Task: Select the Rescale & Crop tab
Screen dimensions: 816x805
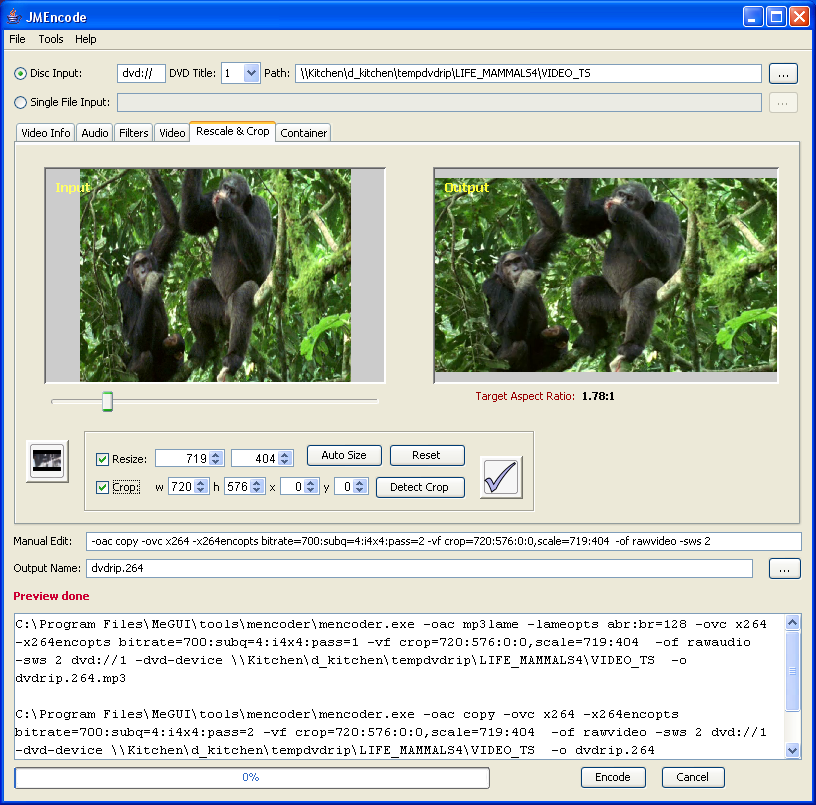Action: pos(233,131)
